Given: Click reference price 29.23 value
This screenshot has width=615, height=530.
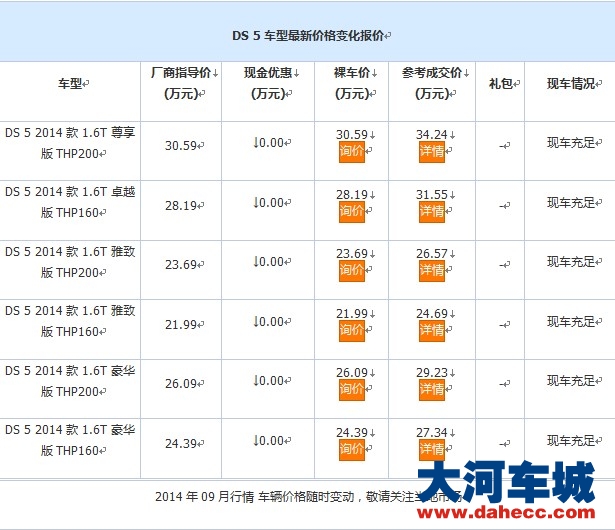Looking at the screenshot, I should (x=432, y=373).
